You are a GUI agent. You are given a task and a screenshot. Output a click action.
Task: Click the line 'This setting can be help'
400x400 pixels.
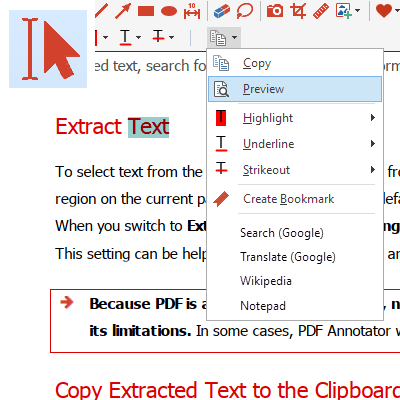(131, 254)
